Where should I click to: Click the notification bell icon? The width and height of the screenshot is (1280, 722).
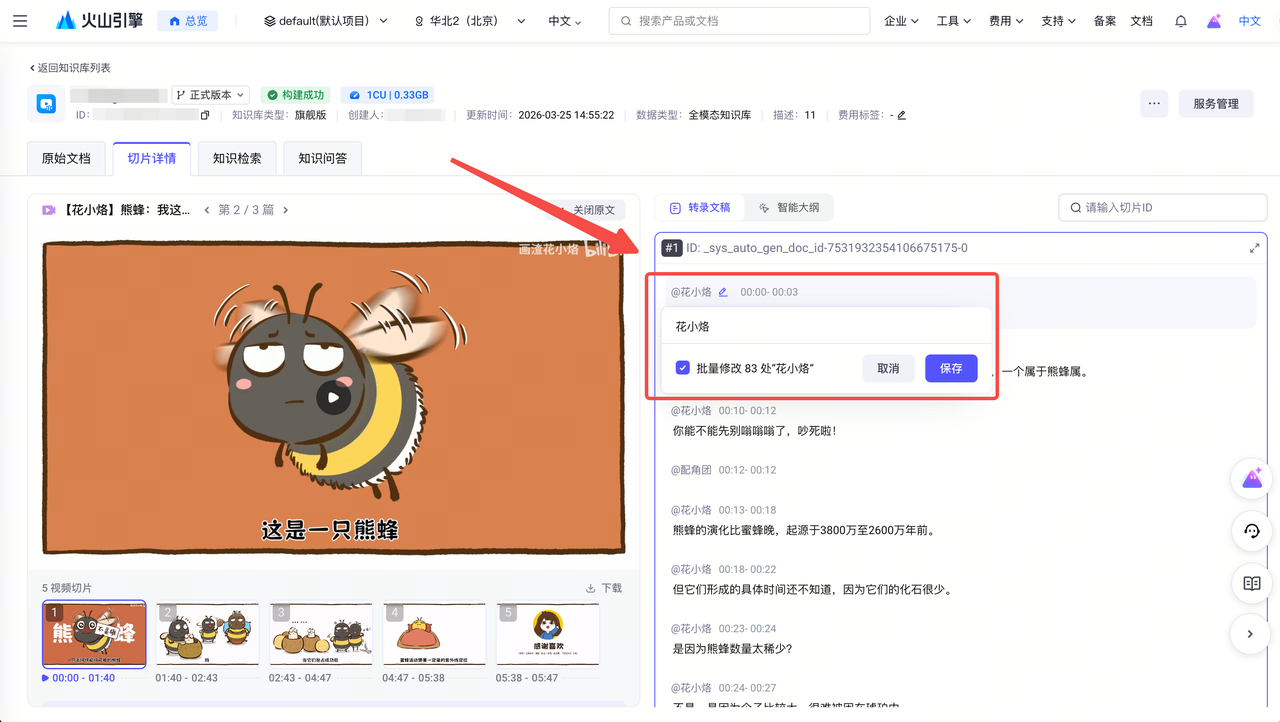1181,20
